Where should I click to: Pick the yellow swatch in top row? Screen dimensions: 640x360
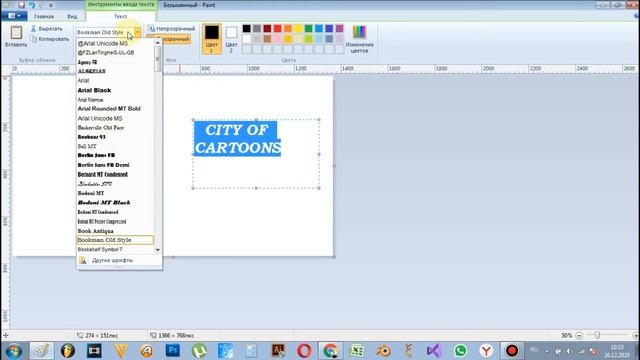[298, 28]
